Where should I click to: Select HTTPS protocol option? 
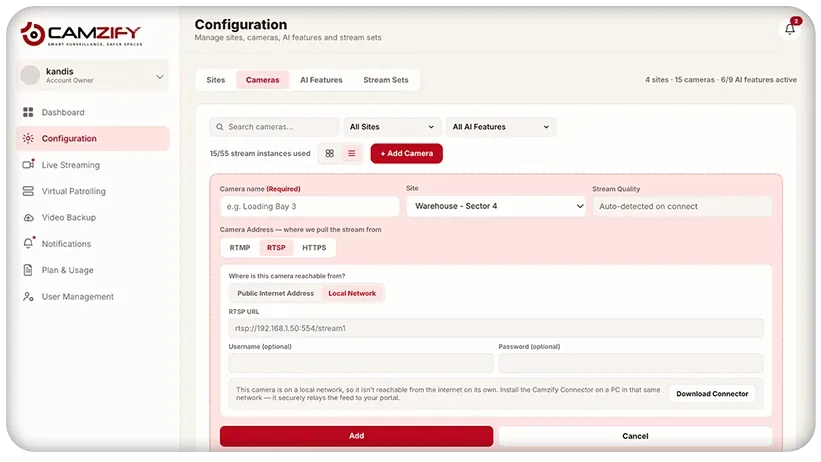314,248
